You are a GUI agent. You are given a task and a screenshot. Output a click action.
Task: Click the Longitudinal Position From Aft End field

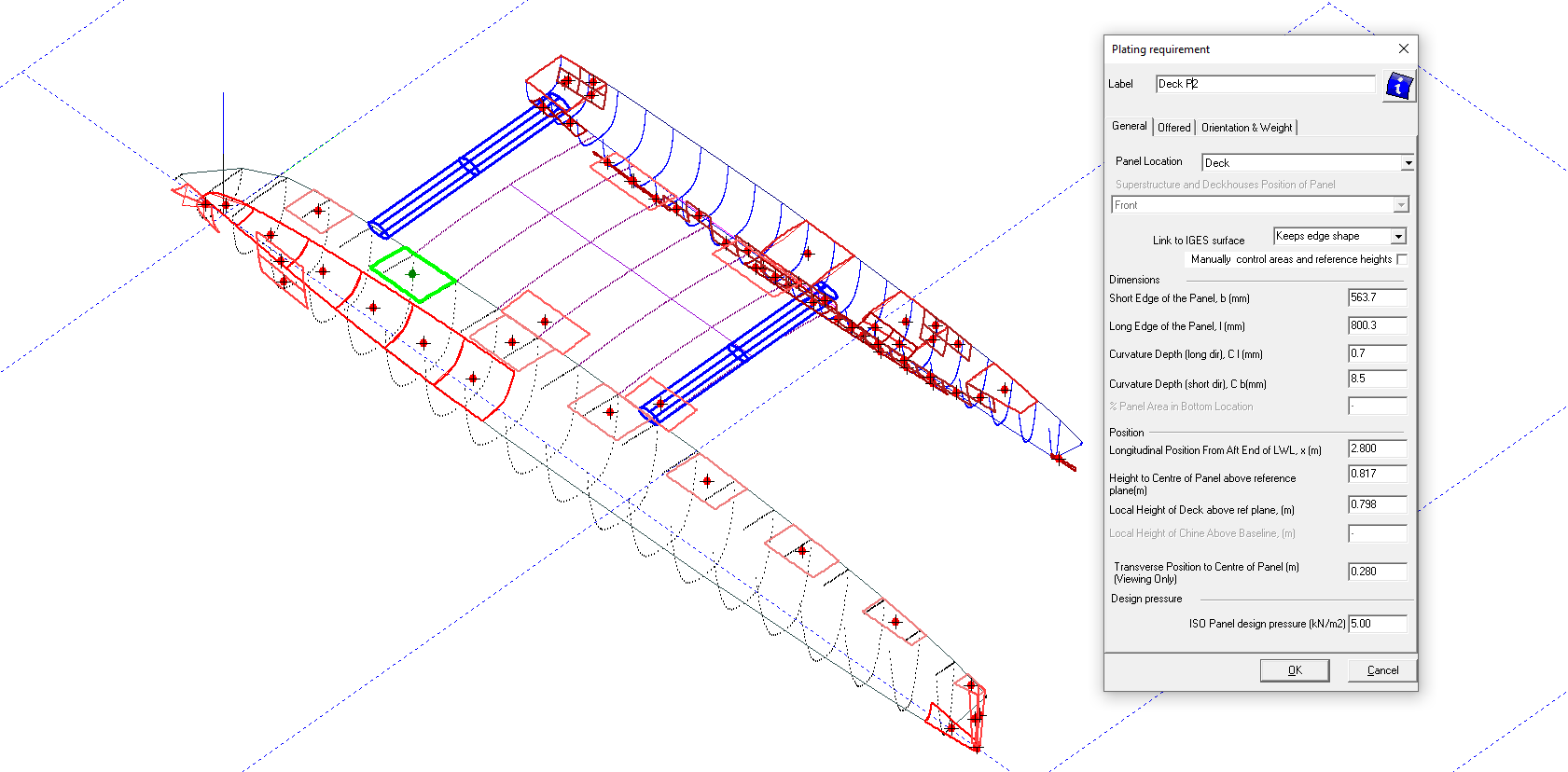click(1377, 449)
